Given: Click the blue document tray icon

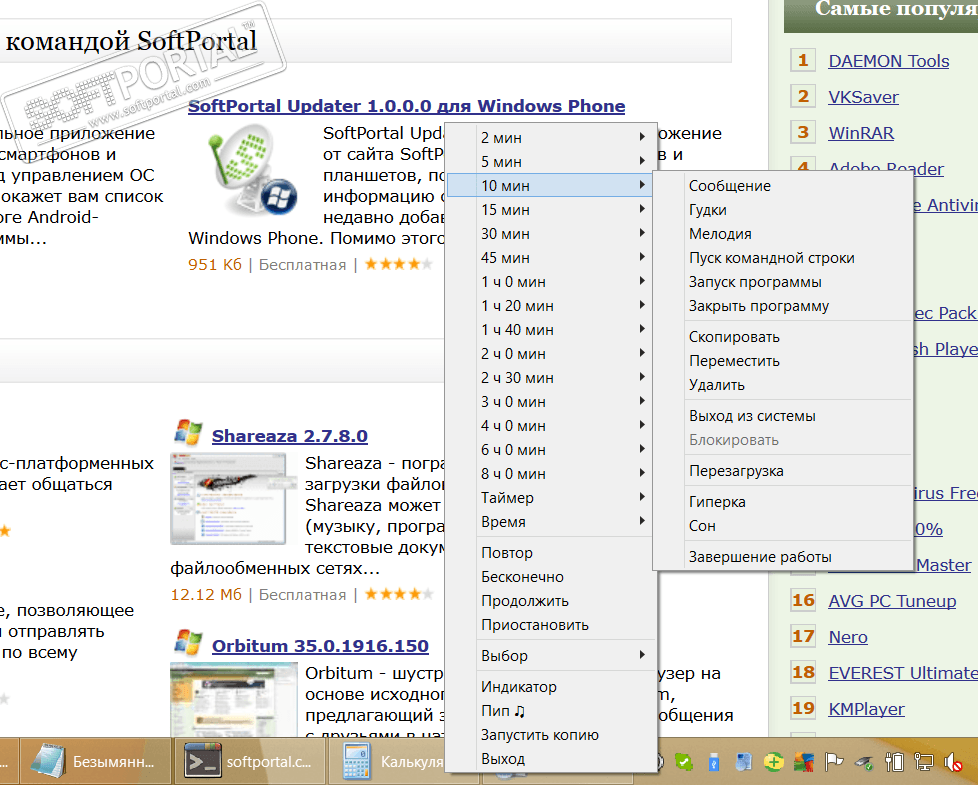Looking at the screenshot, I should (x=743, y=761).
